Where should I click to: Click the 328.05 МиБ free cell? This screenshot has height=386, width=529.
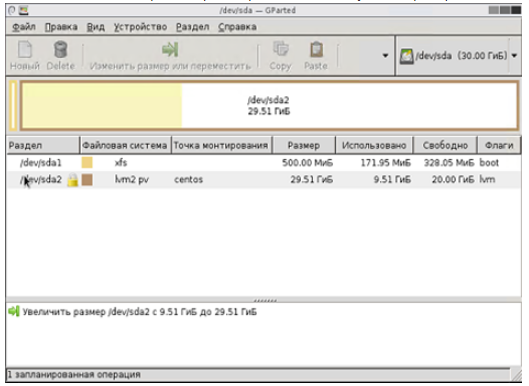tap(449, 163)
